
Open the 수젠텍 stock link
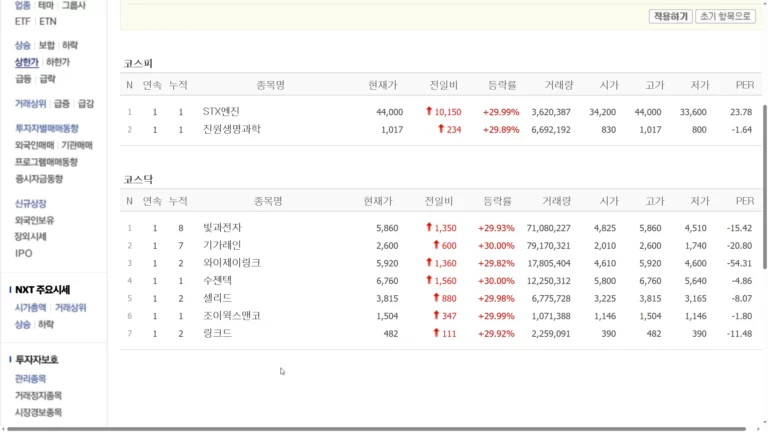pyautogui.click(x=217, y=281)
